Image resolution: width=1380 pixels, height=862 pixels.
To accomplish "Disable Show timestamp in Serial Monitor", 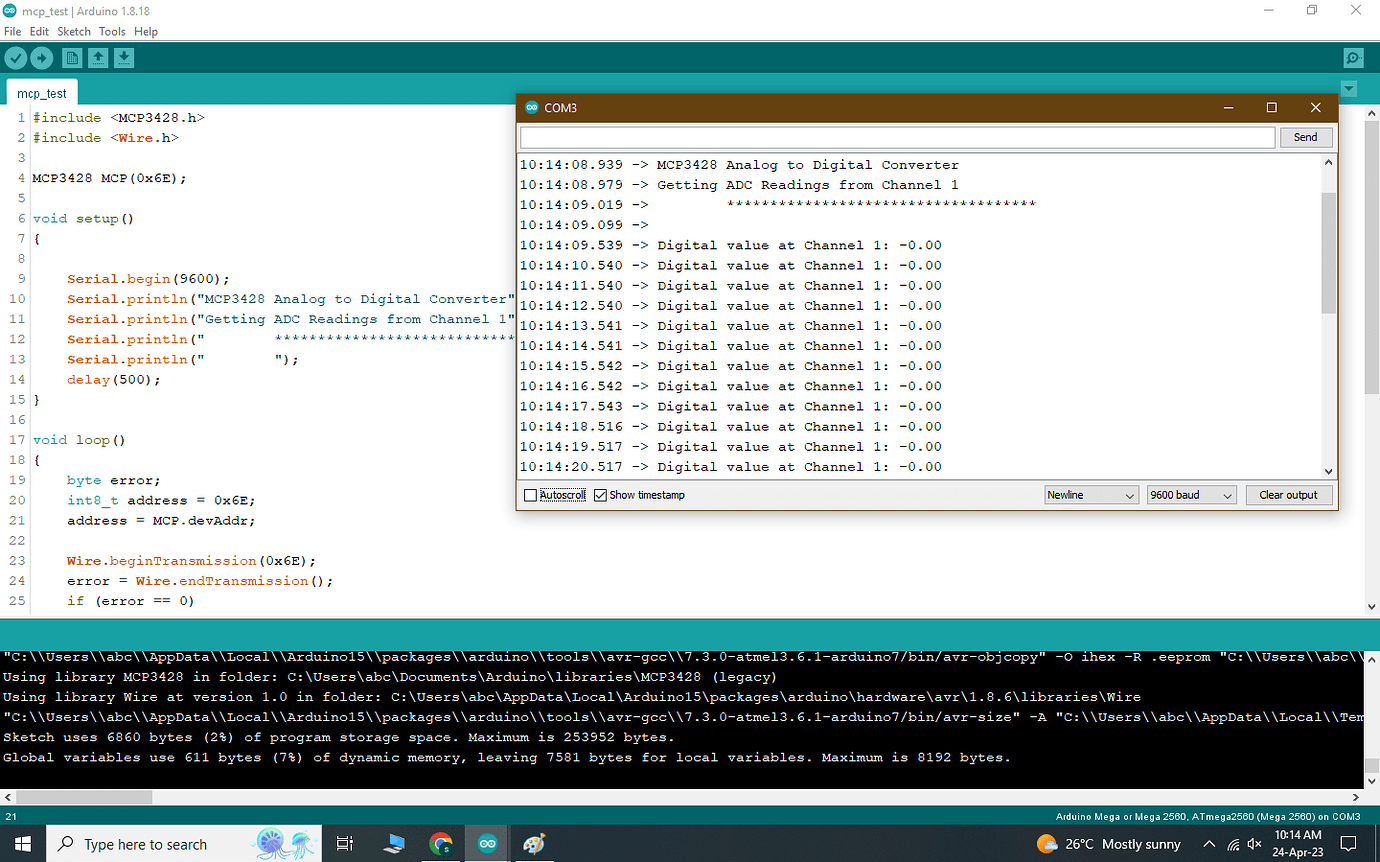I will 601,494.
